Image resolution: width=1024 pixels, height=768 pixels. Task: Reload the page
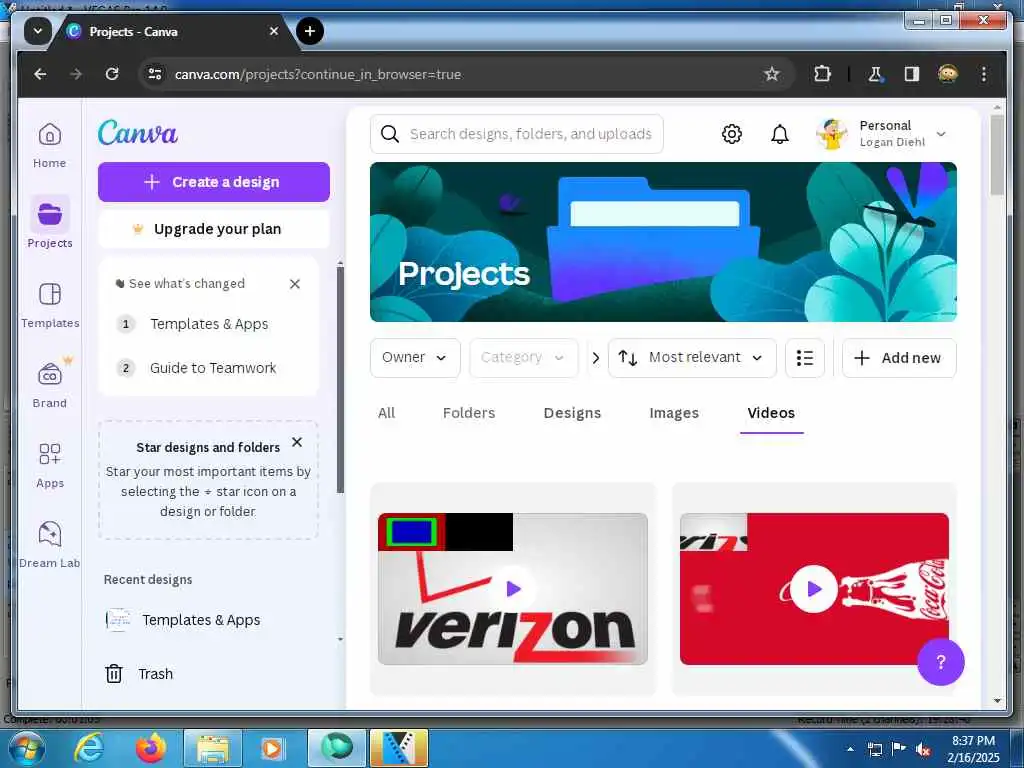(x=112, y=74)
